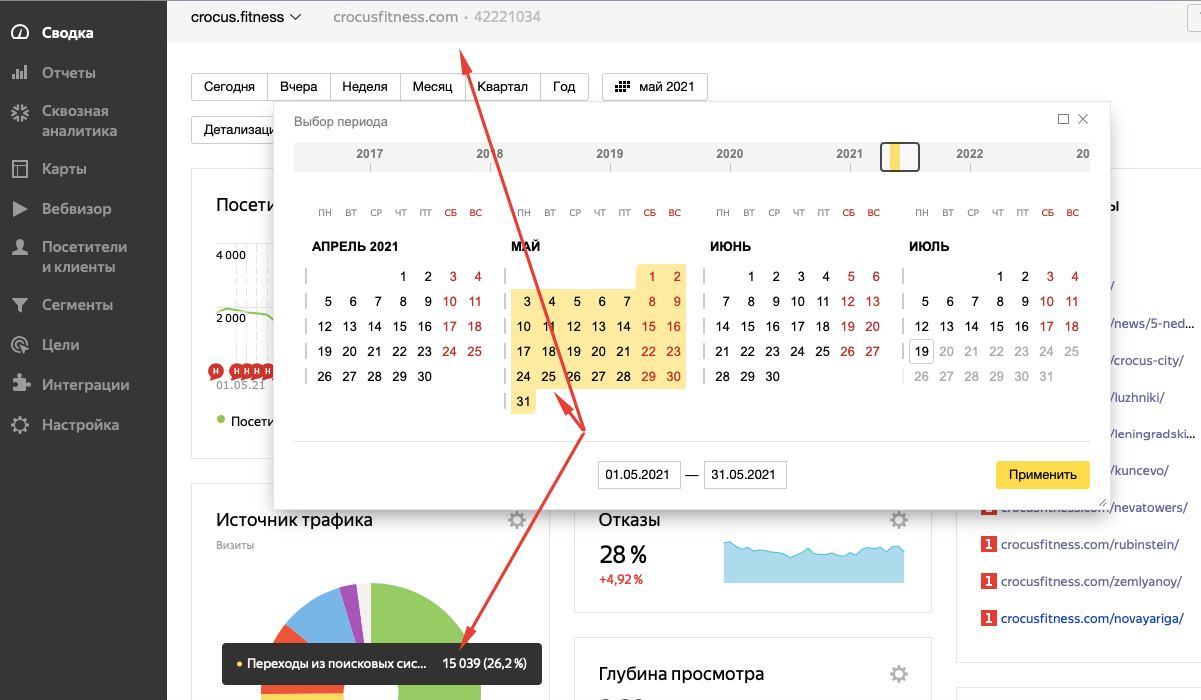
Task: Jump to year 2020 on the timeline
Action: point(729,154)
